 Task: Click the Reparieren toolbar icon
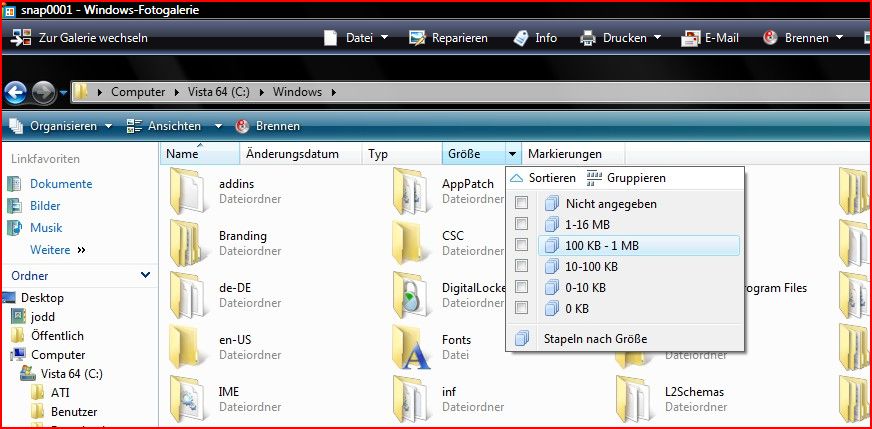coord(417,38)
